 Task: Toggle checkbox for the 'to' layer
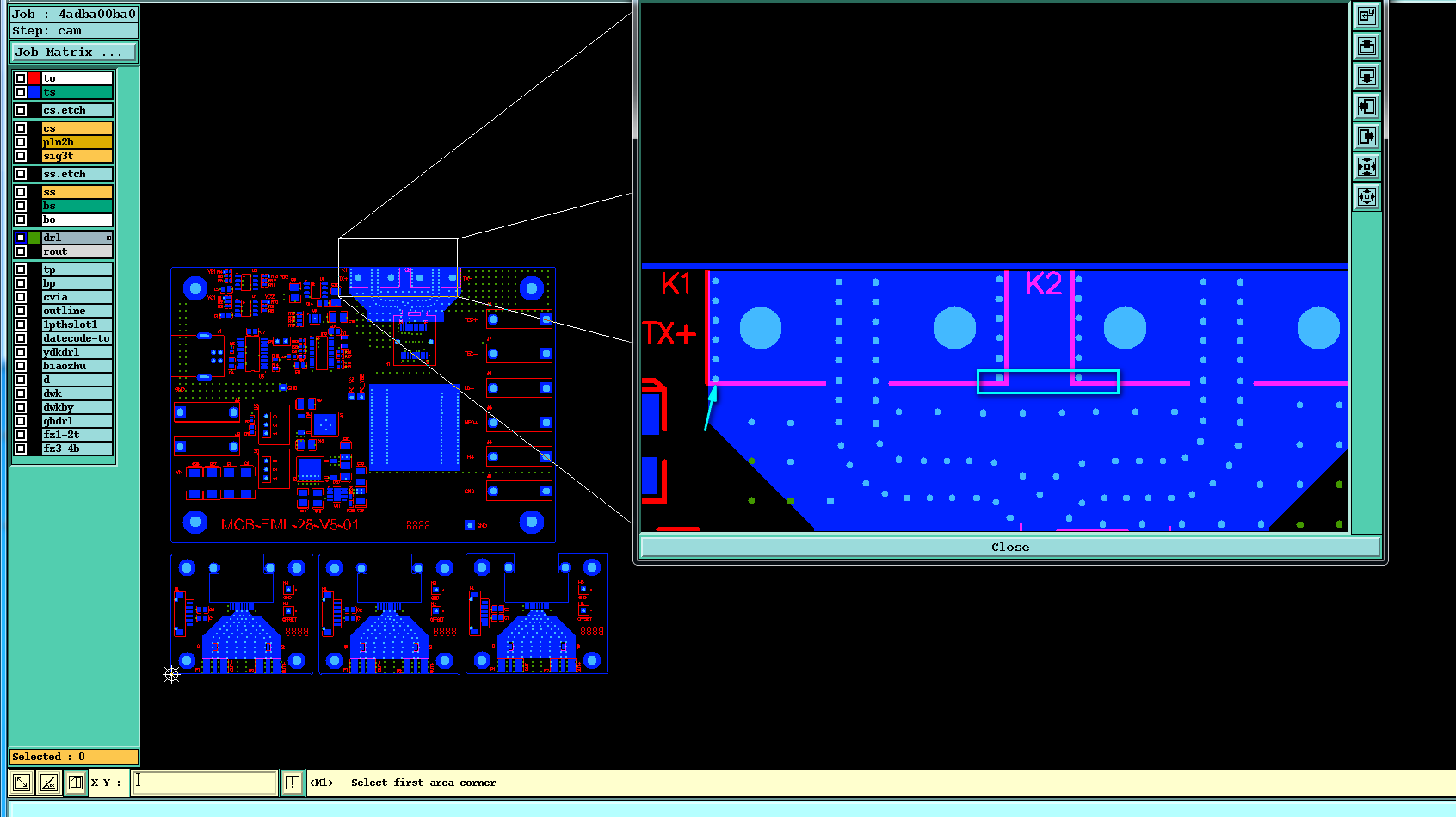pyautogui.click(x=21, y=78)
